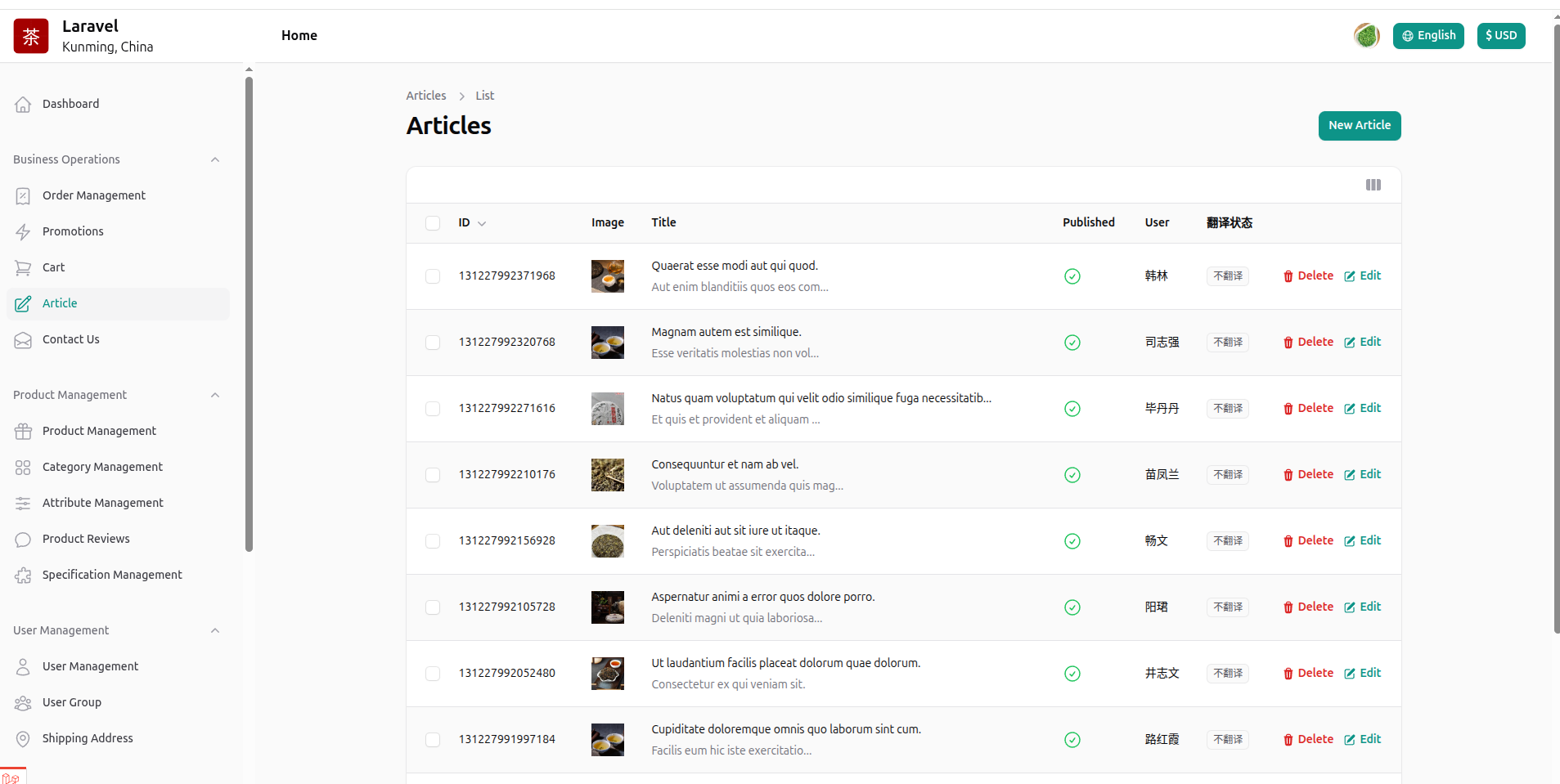This screenshot has height=784, width=1560.
Task: Select checkbox for article 131227992371968
Action: 433,276
